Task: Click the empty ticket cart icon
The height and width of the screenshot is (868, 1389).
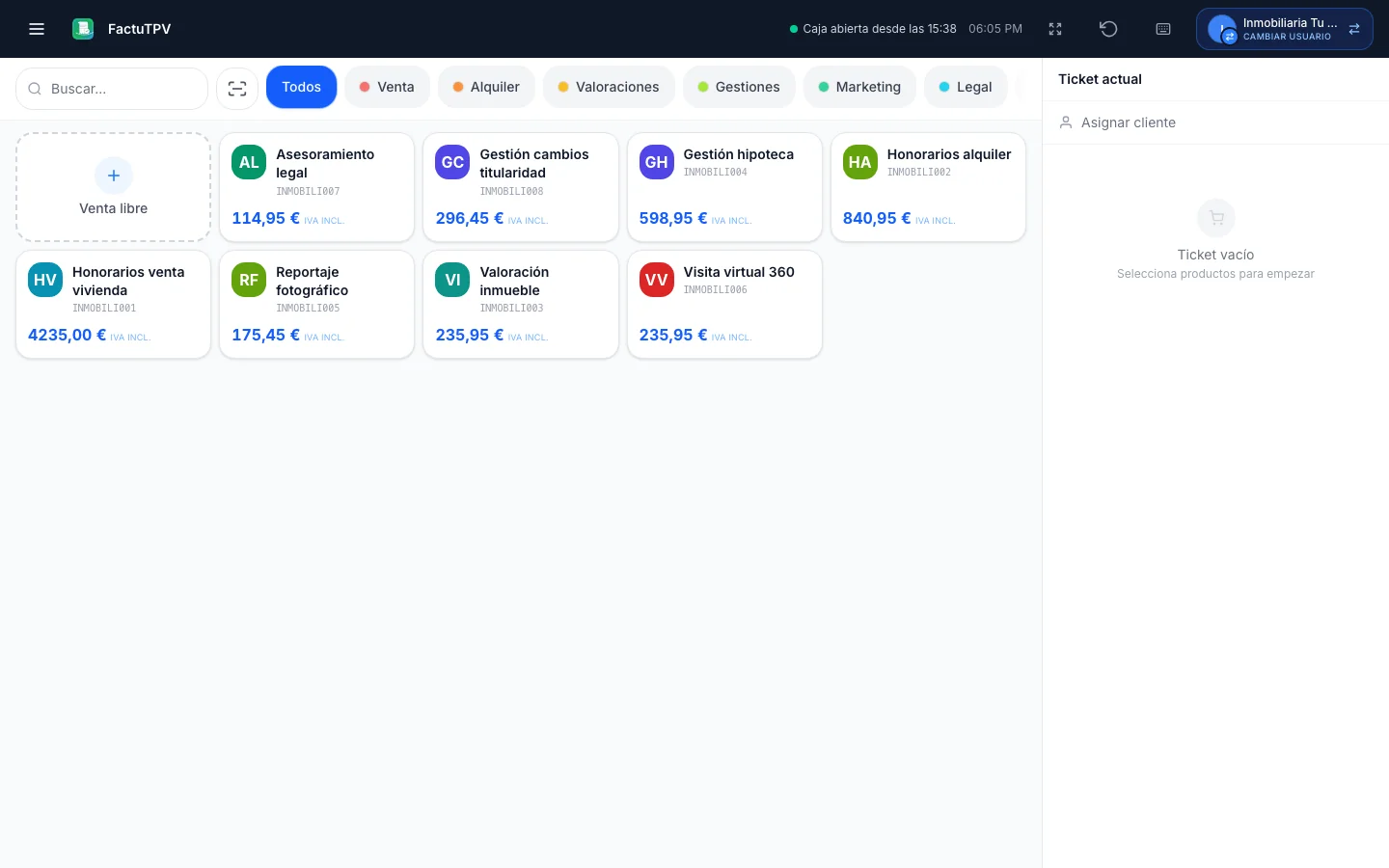Action: [x=1216, y=218]
